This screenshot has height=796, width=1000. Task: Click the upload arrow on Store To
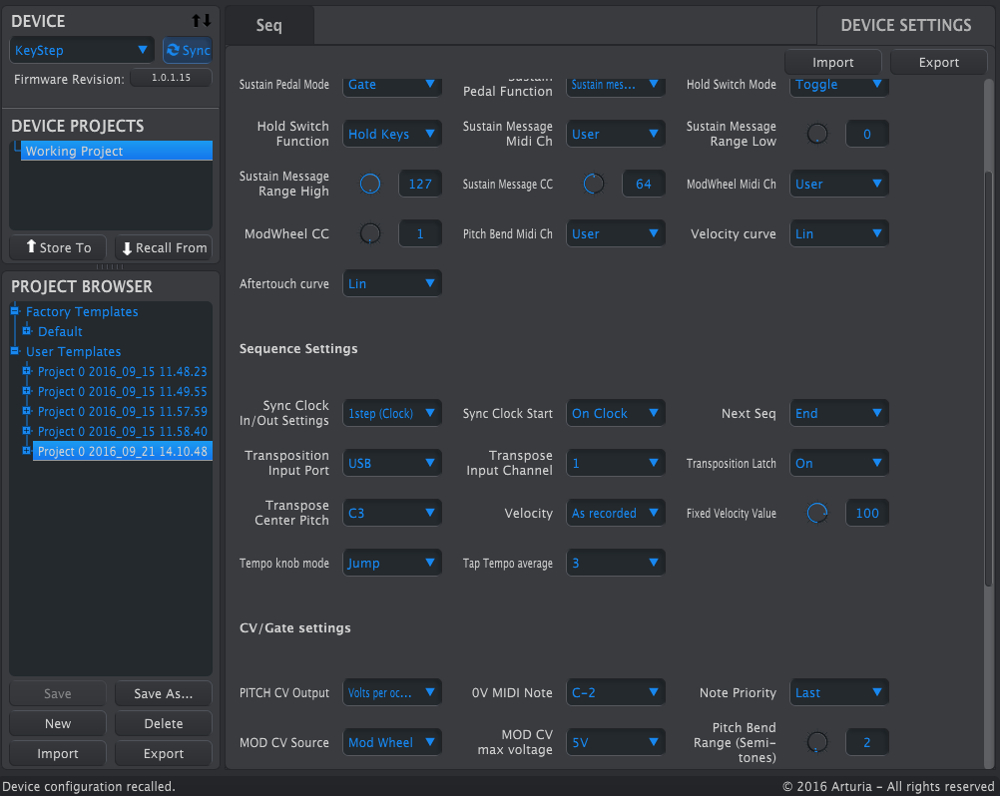pyautogui.click(x=30, y=247)
